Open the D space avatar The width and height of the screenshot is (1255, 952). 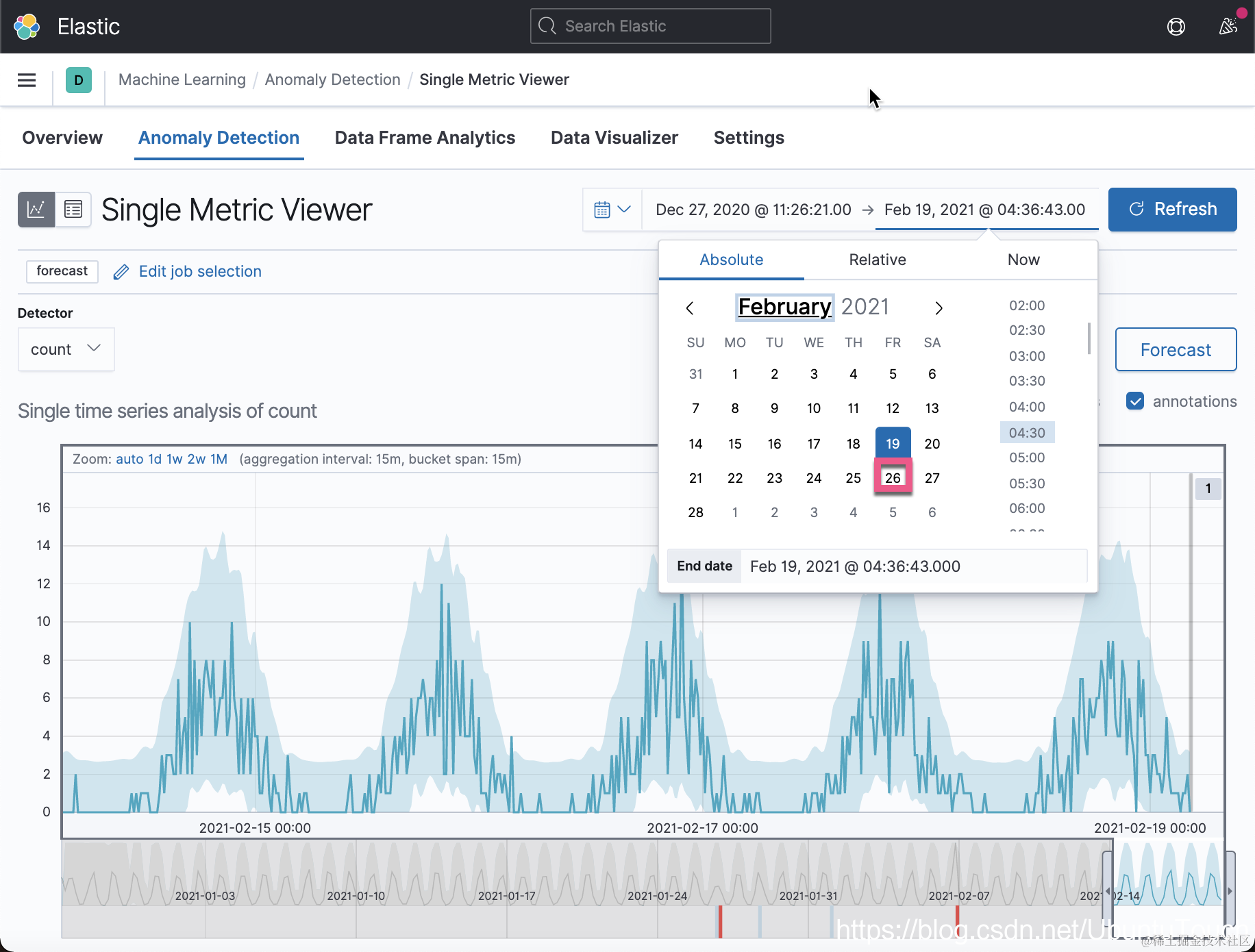tap(79, 80)
